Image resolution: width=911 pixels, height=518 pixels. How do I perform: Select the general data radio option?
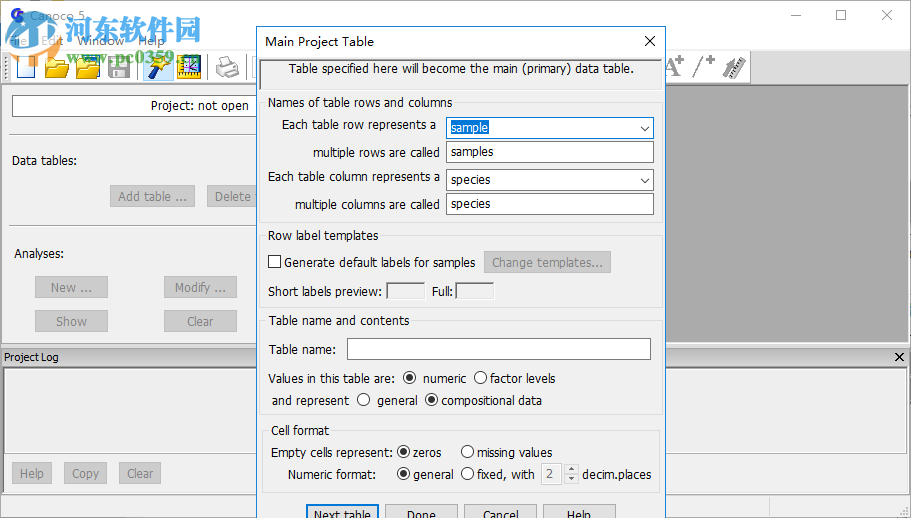[363, 400]
